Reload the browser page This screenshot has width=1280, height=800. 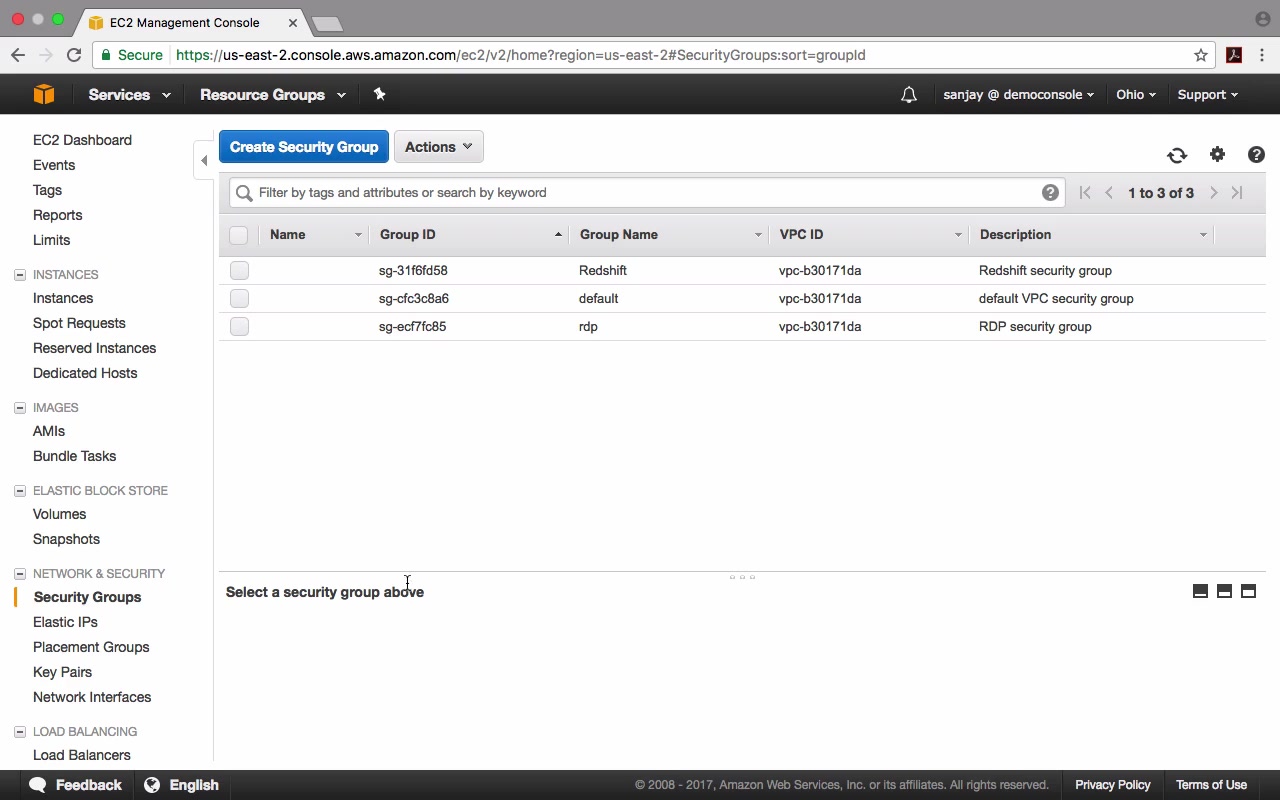74,55
